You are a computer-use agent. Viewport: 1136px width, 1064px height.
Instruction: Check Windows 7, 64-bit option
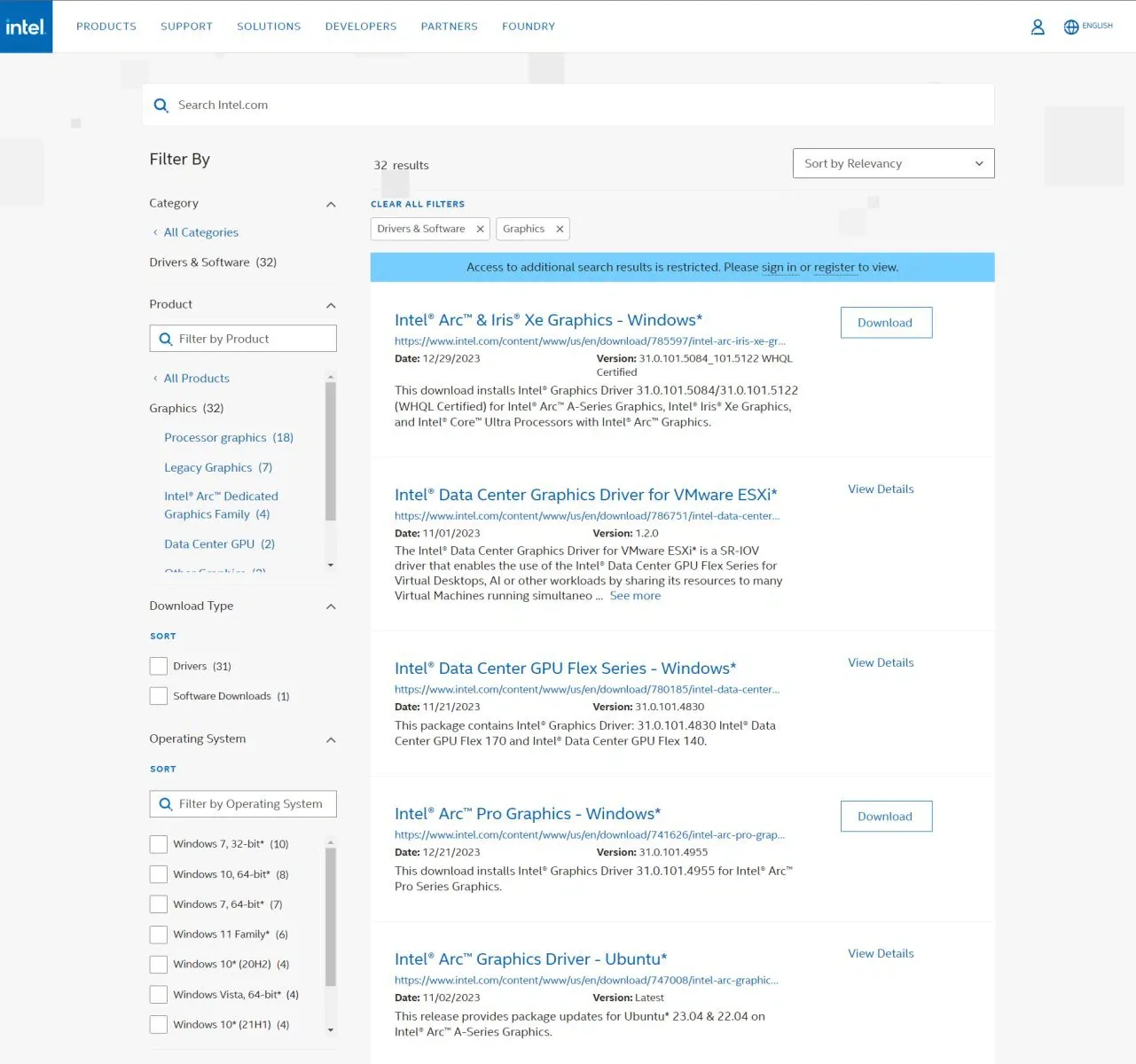pyautogui.click(x=159, y=904)
